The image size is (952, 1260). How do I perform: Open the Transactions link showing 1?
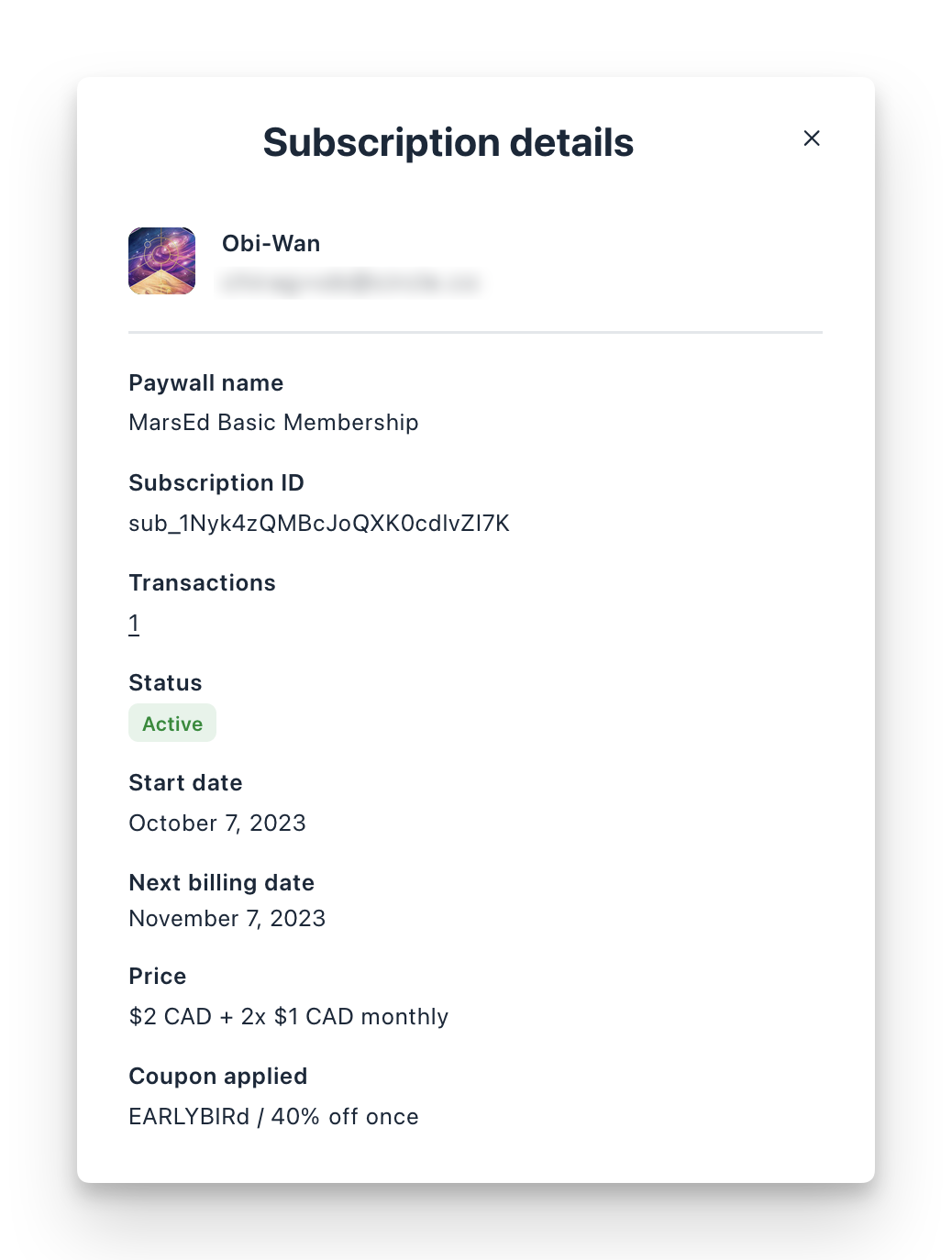(134, 622)
